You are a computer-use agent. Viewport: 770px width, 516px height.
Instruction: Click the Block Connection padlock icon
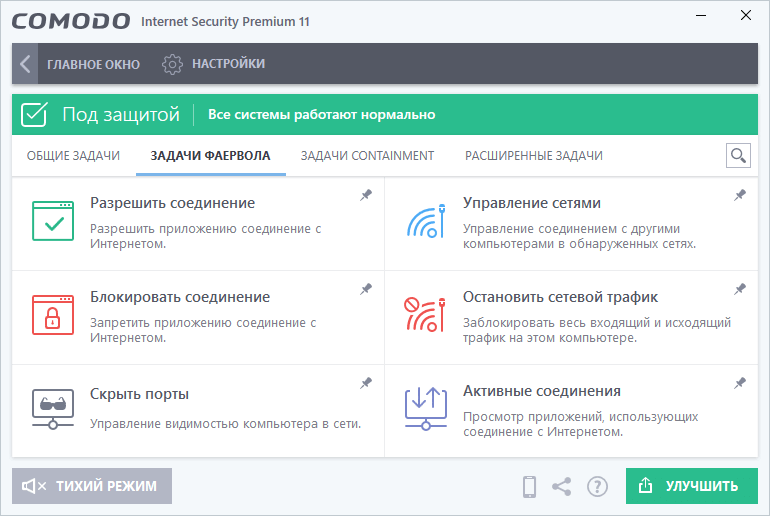pyautogui.click(x=53, y=314)
